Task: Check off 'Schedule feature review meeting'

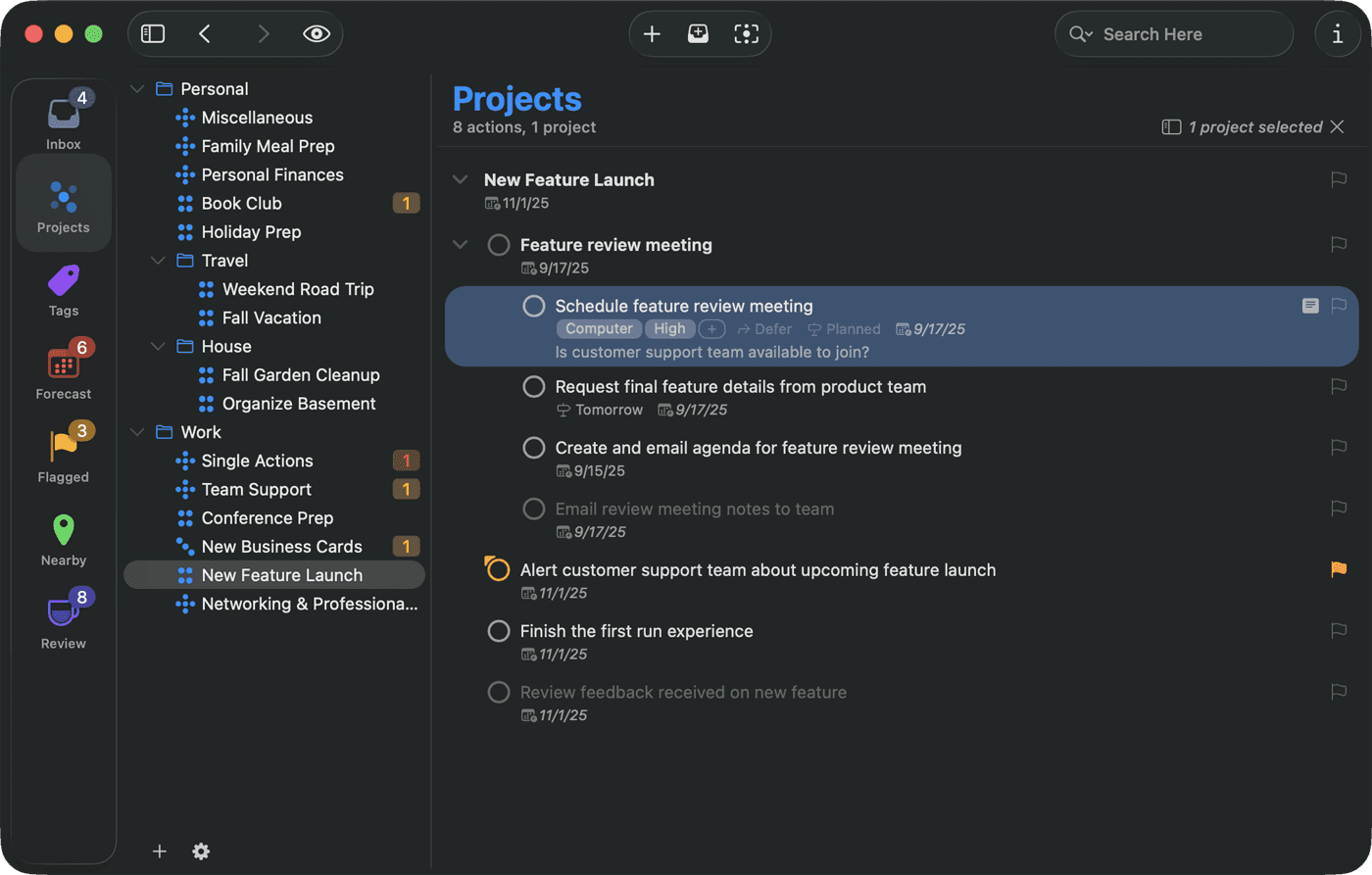Action: 533,306
